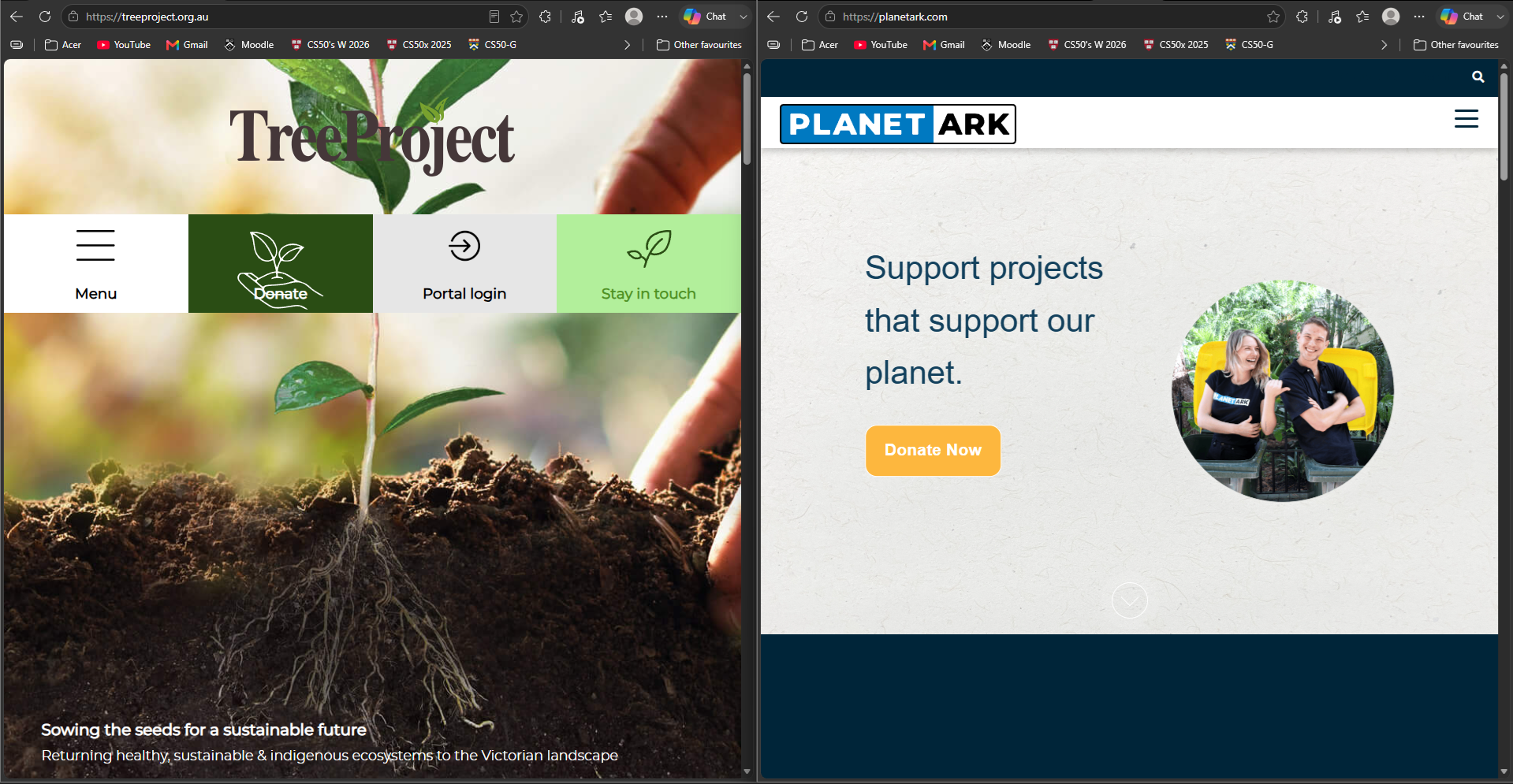The image size is (1513, 784).
Task: Open CS50x 2025 bookmark in TreeProject window
Action: [419, 45]
